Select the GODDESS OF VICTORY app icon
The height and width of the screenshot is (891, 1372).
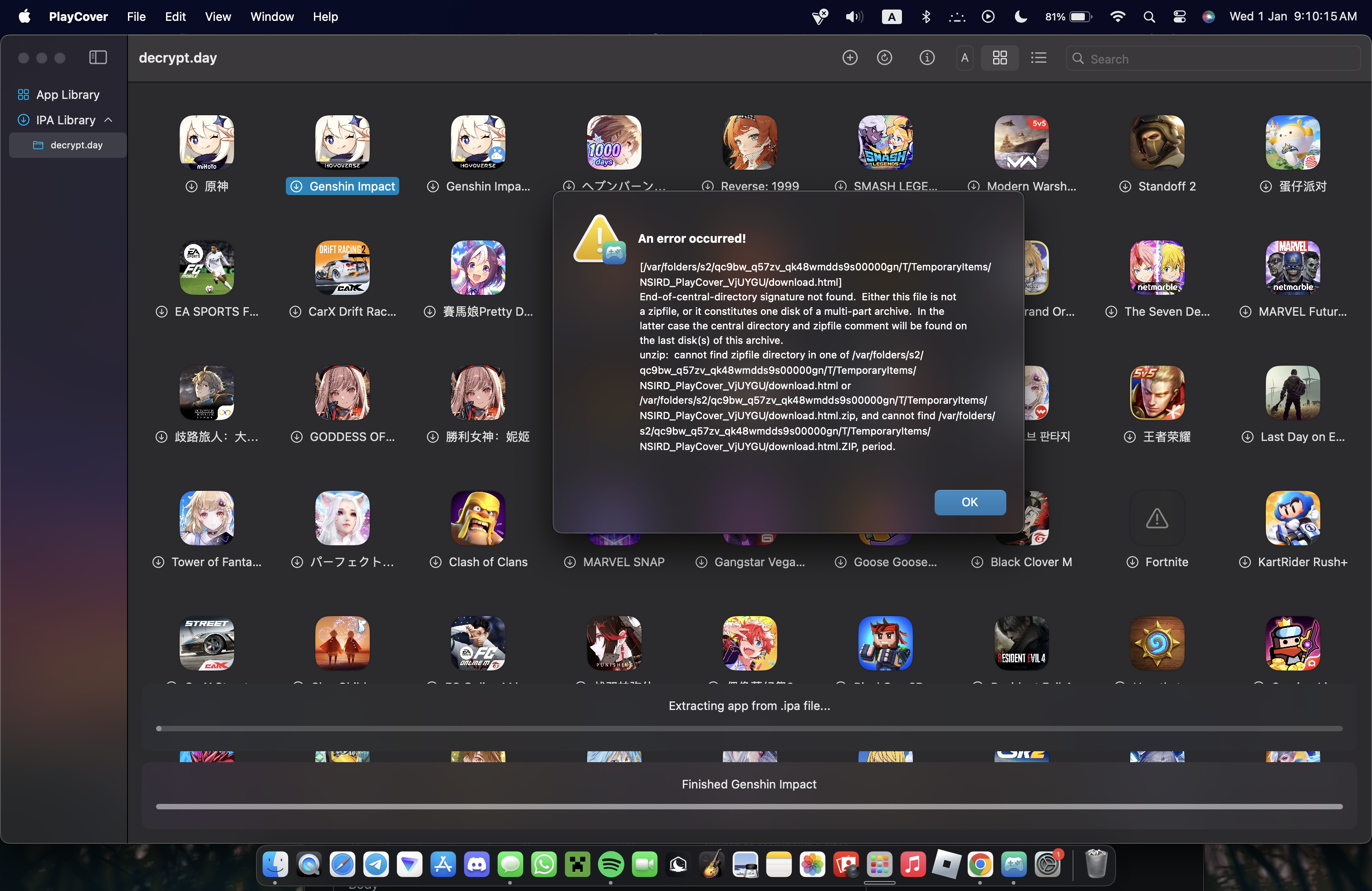pos(343,393)
